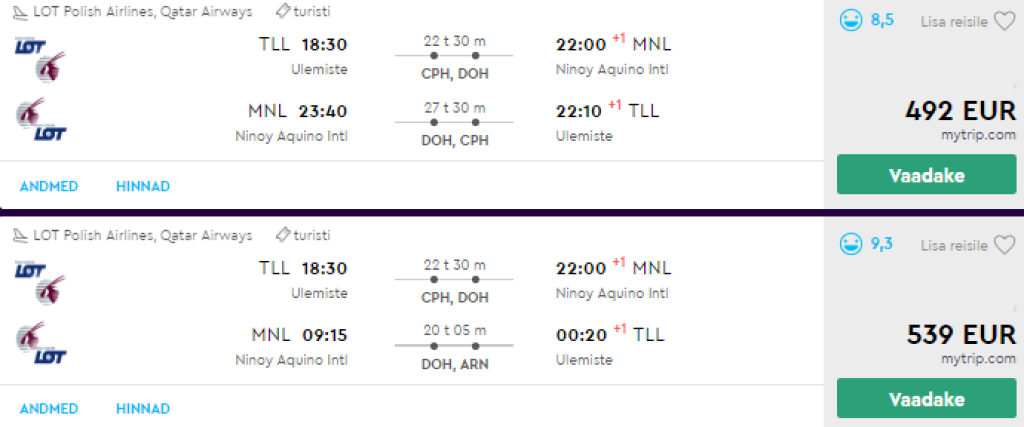Save the 539 EUR flight with heart icon
The width and height of the screenshot is (1024, 427).
coord(1004,245)
